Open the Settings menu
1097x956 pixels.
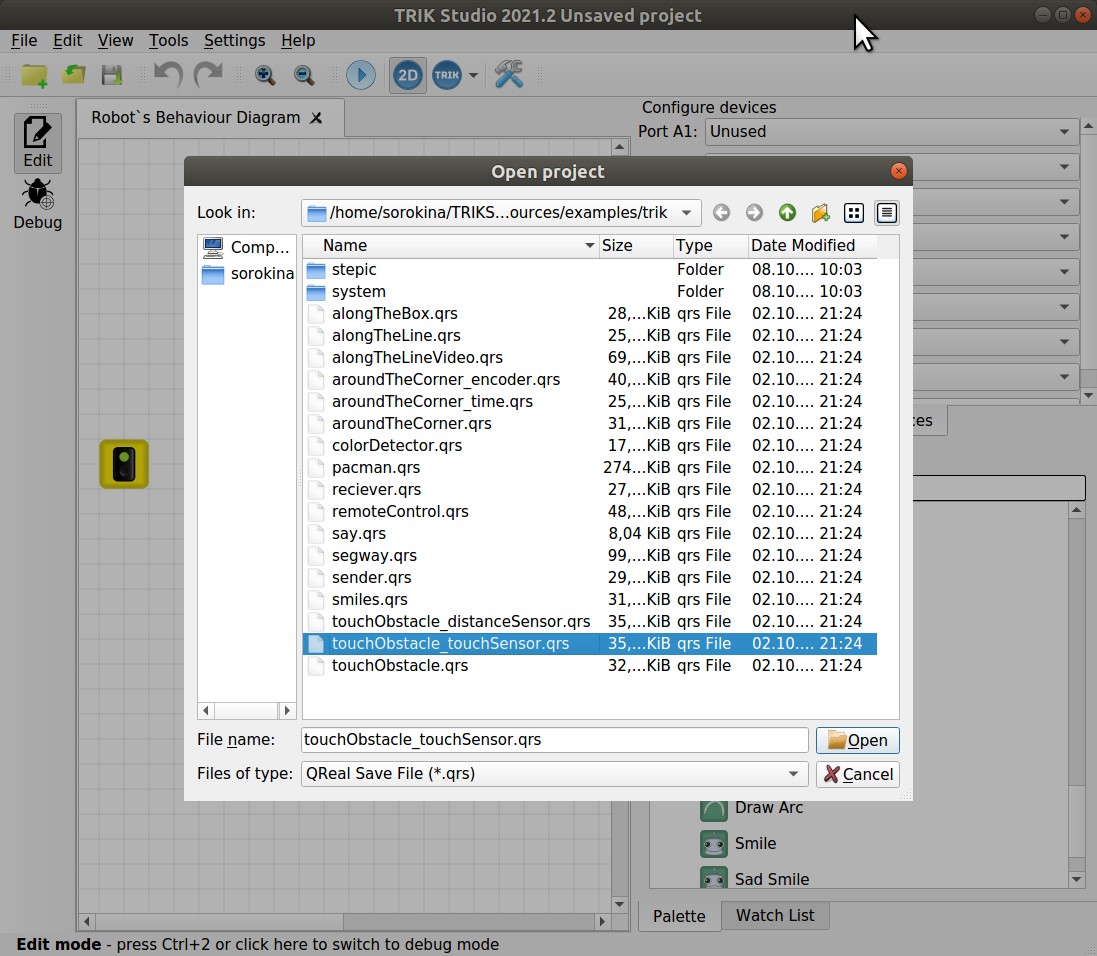234,41
